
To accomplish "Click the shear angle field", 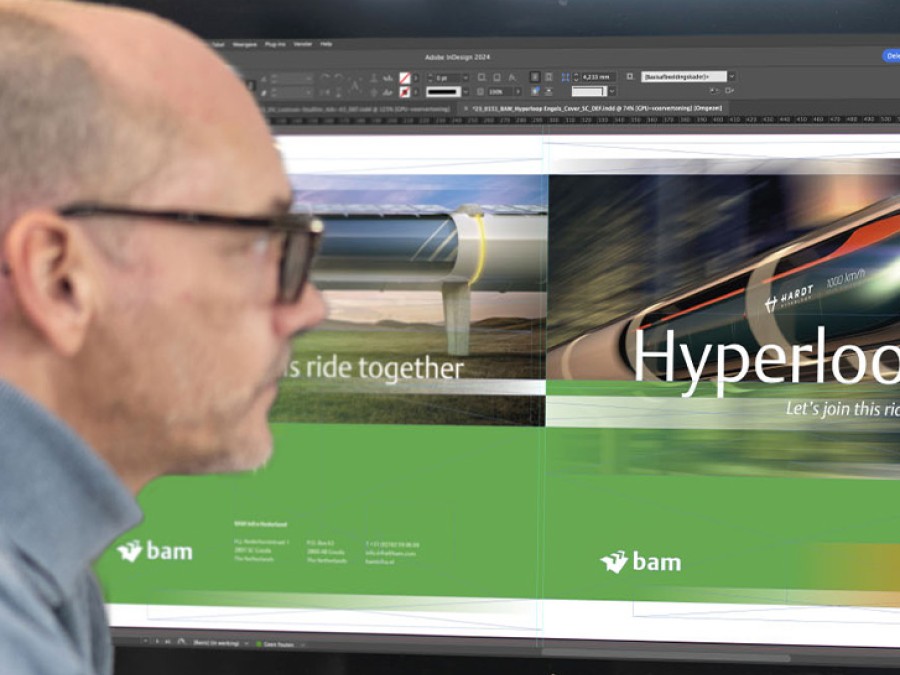I will (292, 92).
